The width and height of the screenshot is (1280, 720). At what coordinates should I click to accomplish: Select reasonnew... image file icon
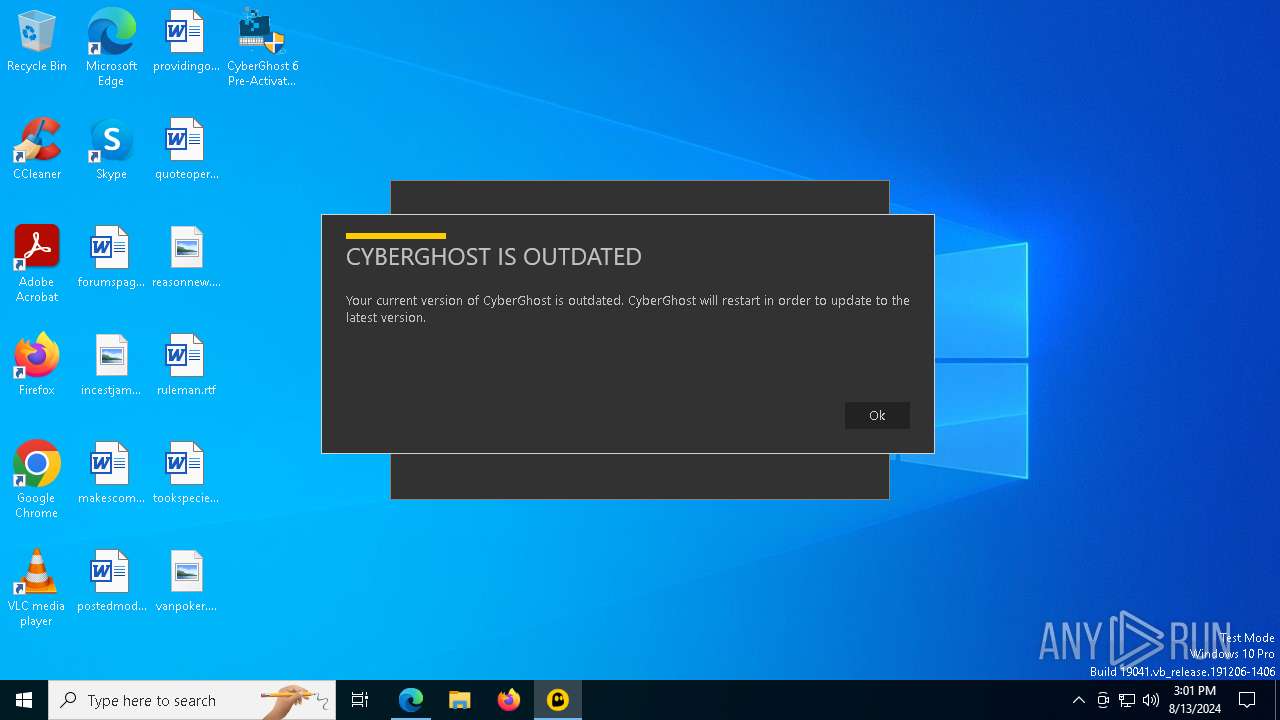tap(186, 258)
